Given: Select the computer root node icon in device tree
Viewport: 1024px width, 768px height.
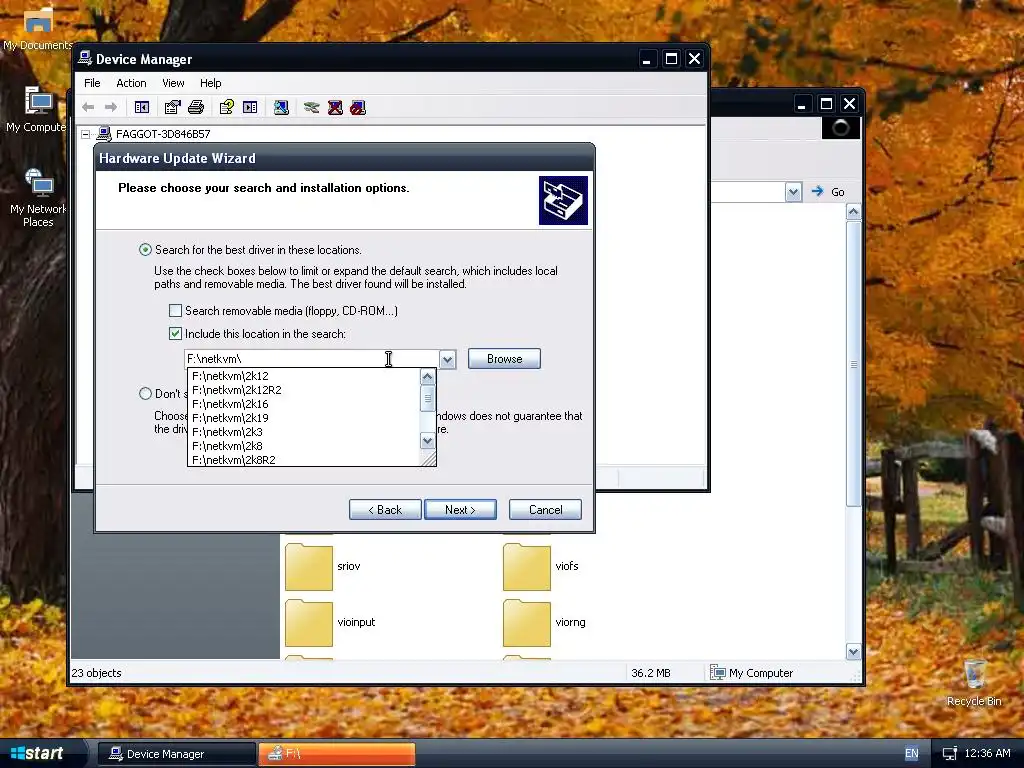Looking at the screenshot, I should 104,134.
